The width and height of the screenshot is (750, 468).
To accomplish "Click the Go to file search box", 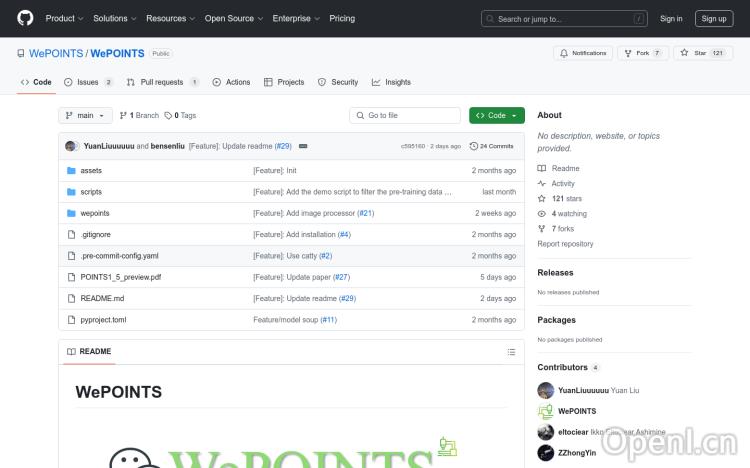I will pyautogui.click(x=405, y=115).
